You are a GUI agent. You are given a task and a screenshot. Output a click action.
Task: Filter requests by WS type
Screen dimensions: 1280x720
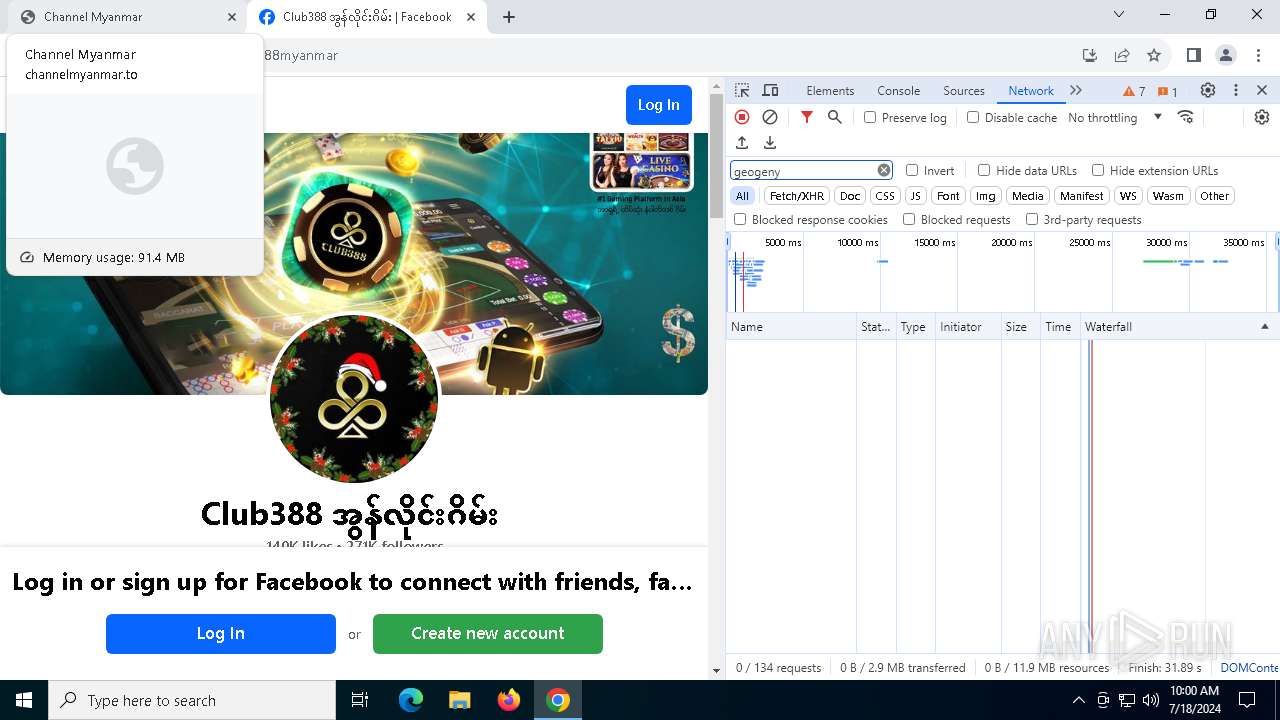(1128, 196)
